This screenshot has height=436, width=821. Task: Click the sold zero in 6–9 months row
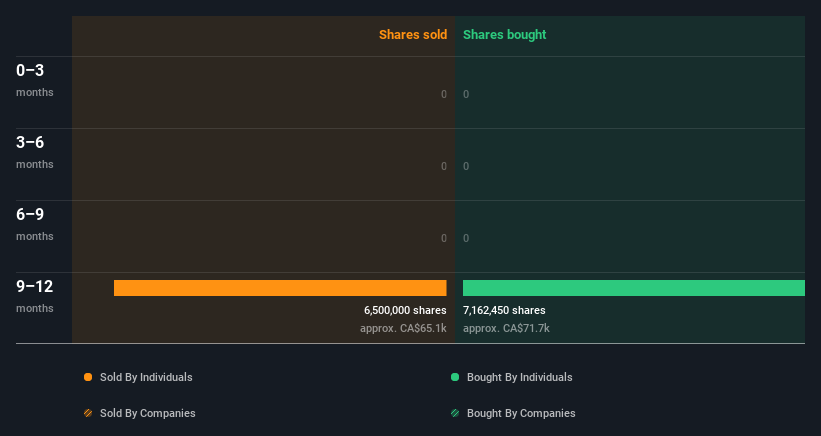[443, 239]
